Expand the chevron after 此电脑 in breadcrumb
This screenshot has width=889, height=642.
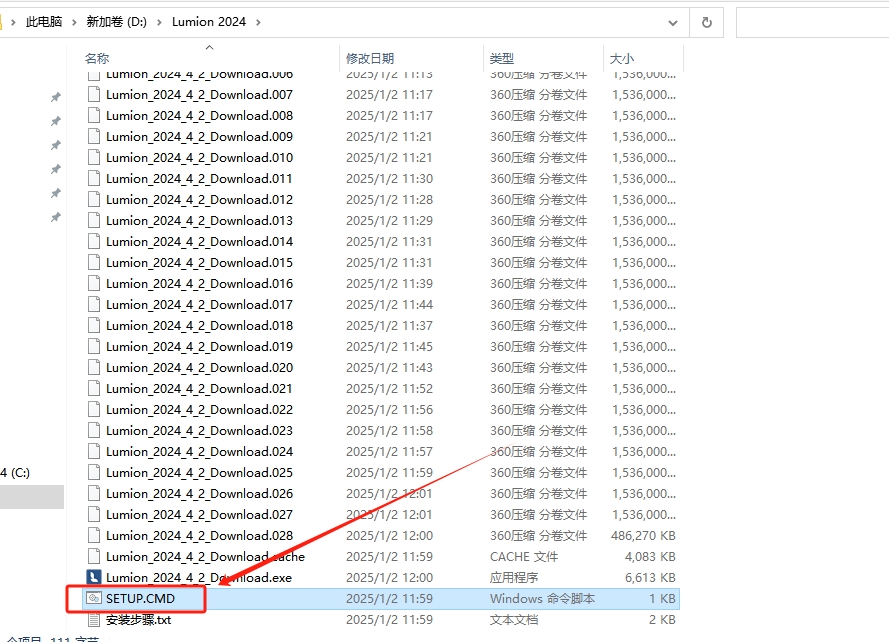click(74, 22)
